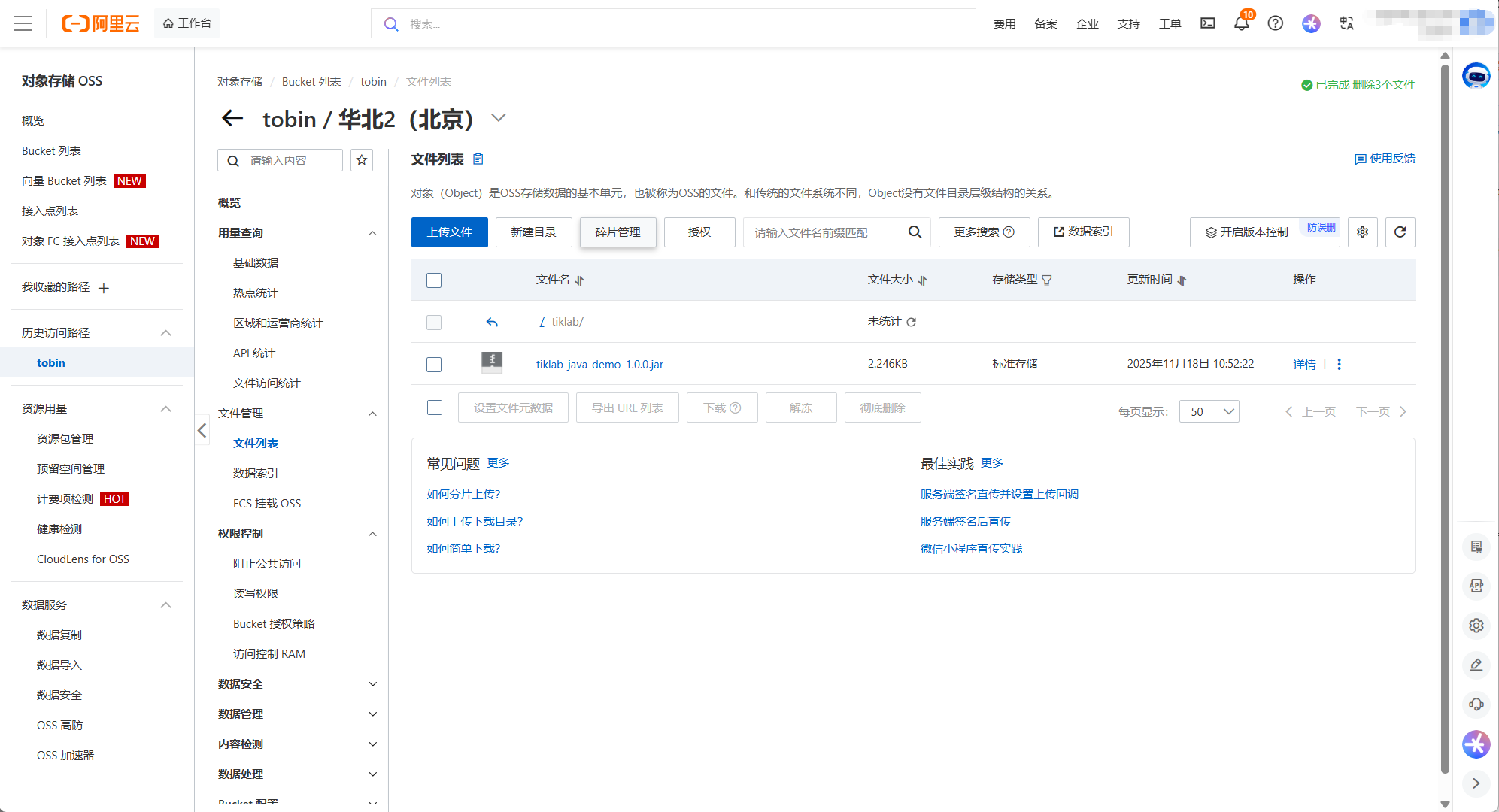Toggle the select-all checkbox in table header
The width and height of the screenshot is (1499, 812).
pos(434,280)
